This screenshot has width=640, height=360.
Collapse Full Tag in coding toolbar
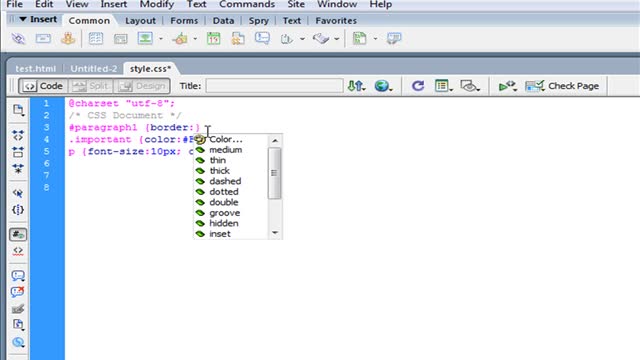(18, 135)
